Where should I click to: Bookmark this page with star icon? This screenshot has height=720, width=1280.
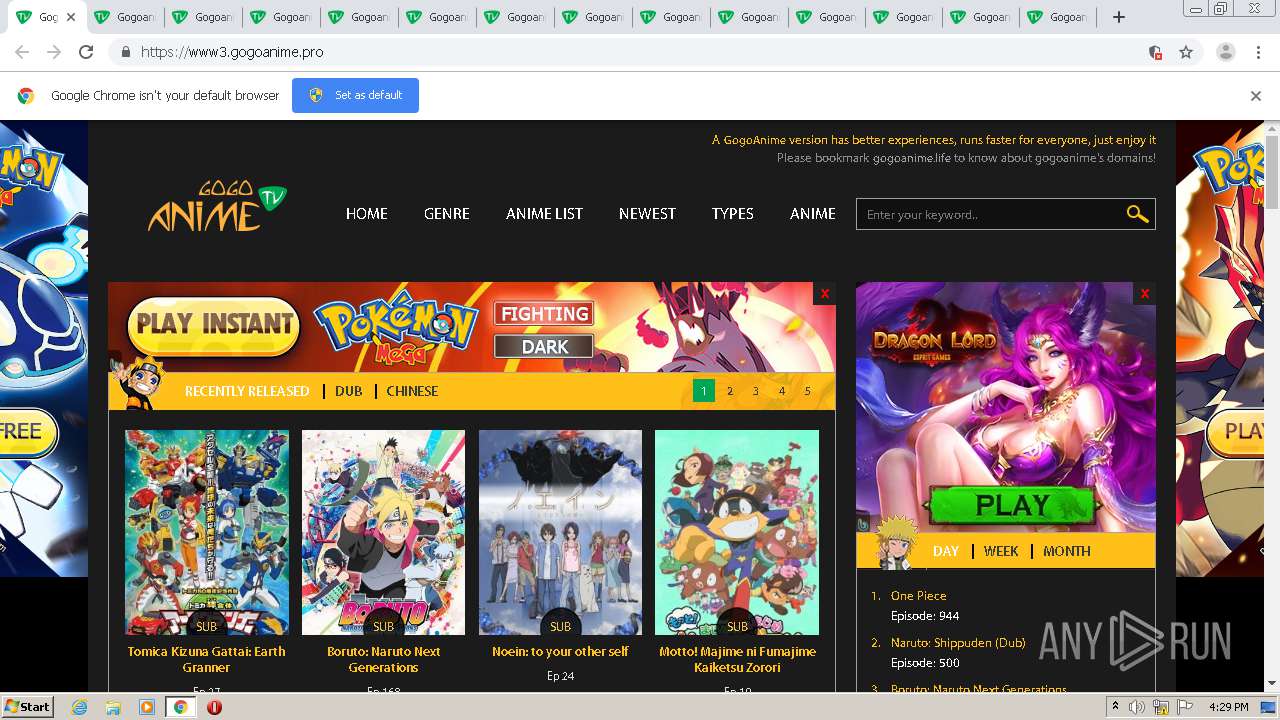(x=1186, y=52)
